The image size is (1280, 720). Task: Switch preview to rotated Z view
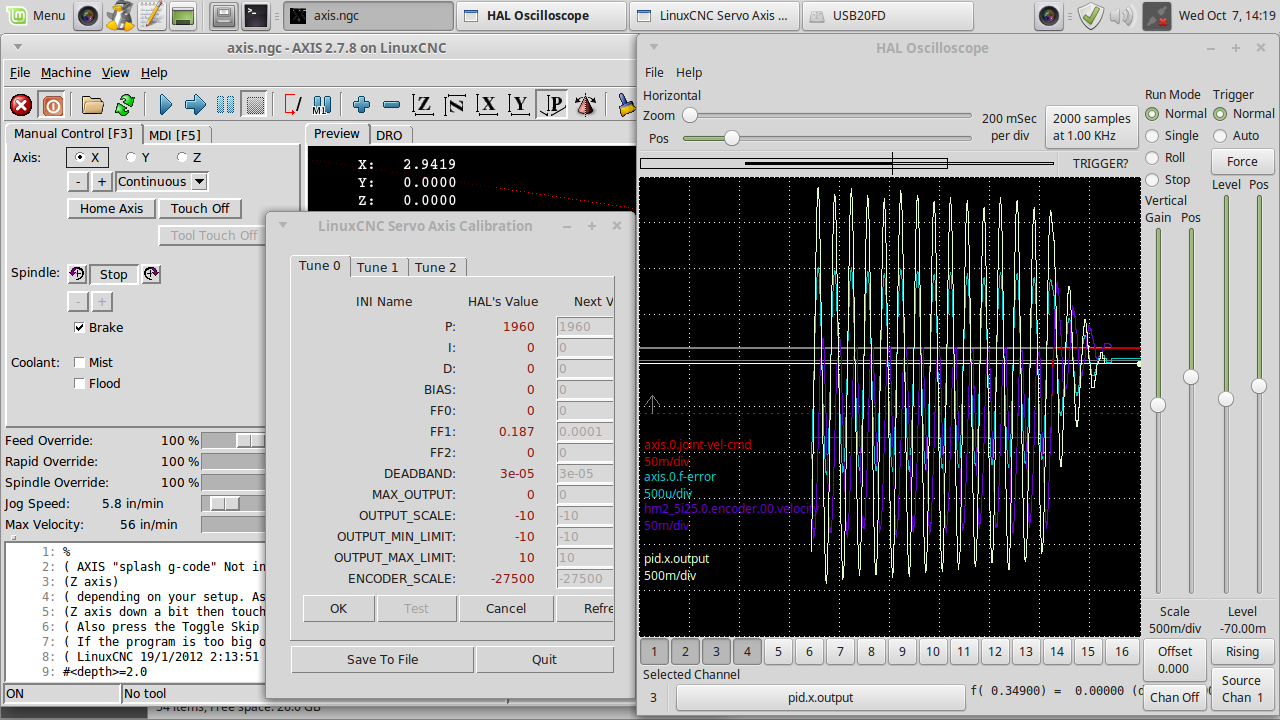click(455, 105)
